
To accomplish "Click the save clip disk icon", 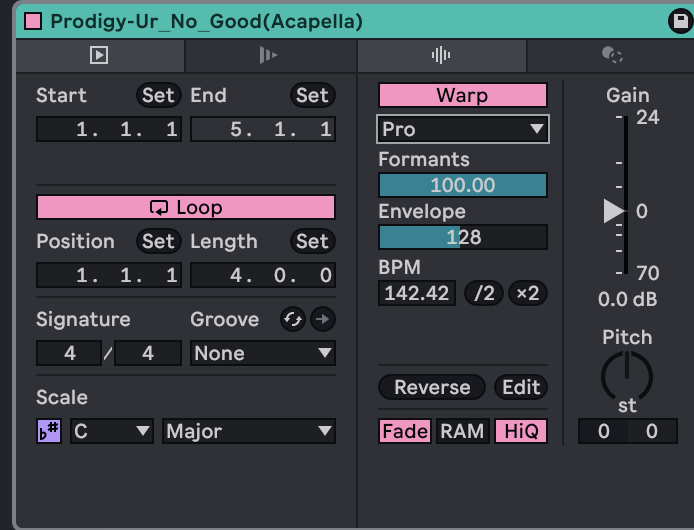I will 681,21.
